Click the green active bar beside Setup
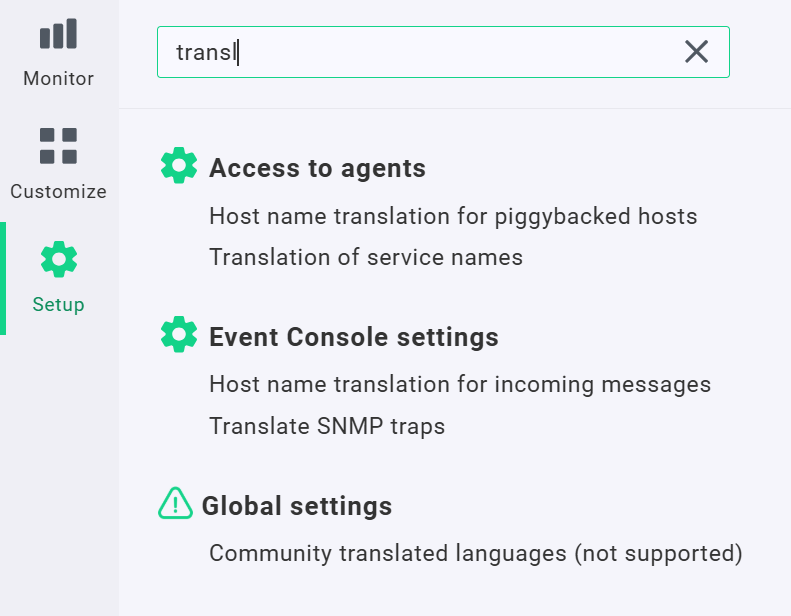791x616 pixels. (3, 278)
